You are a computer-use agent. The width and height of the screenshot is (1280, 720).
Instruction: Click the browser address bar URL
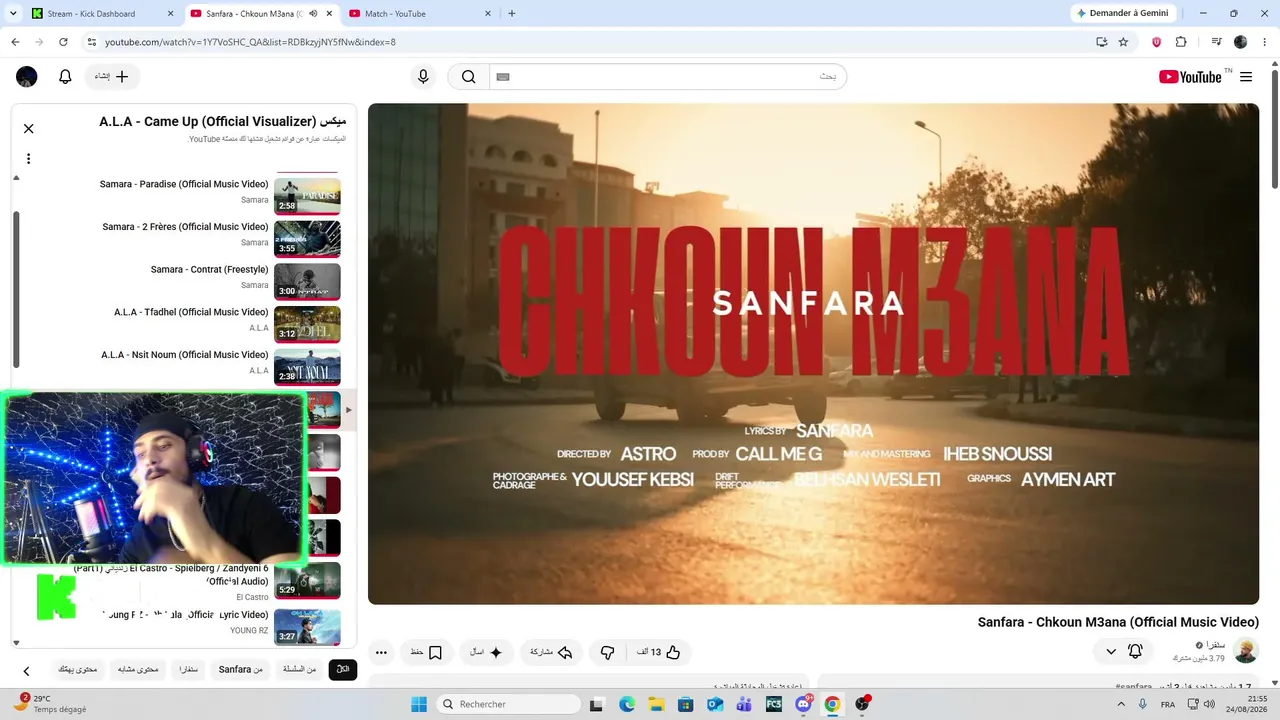click(x=250, y=42)
